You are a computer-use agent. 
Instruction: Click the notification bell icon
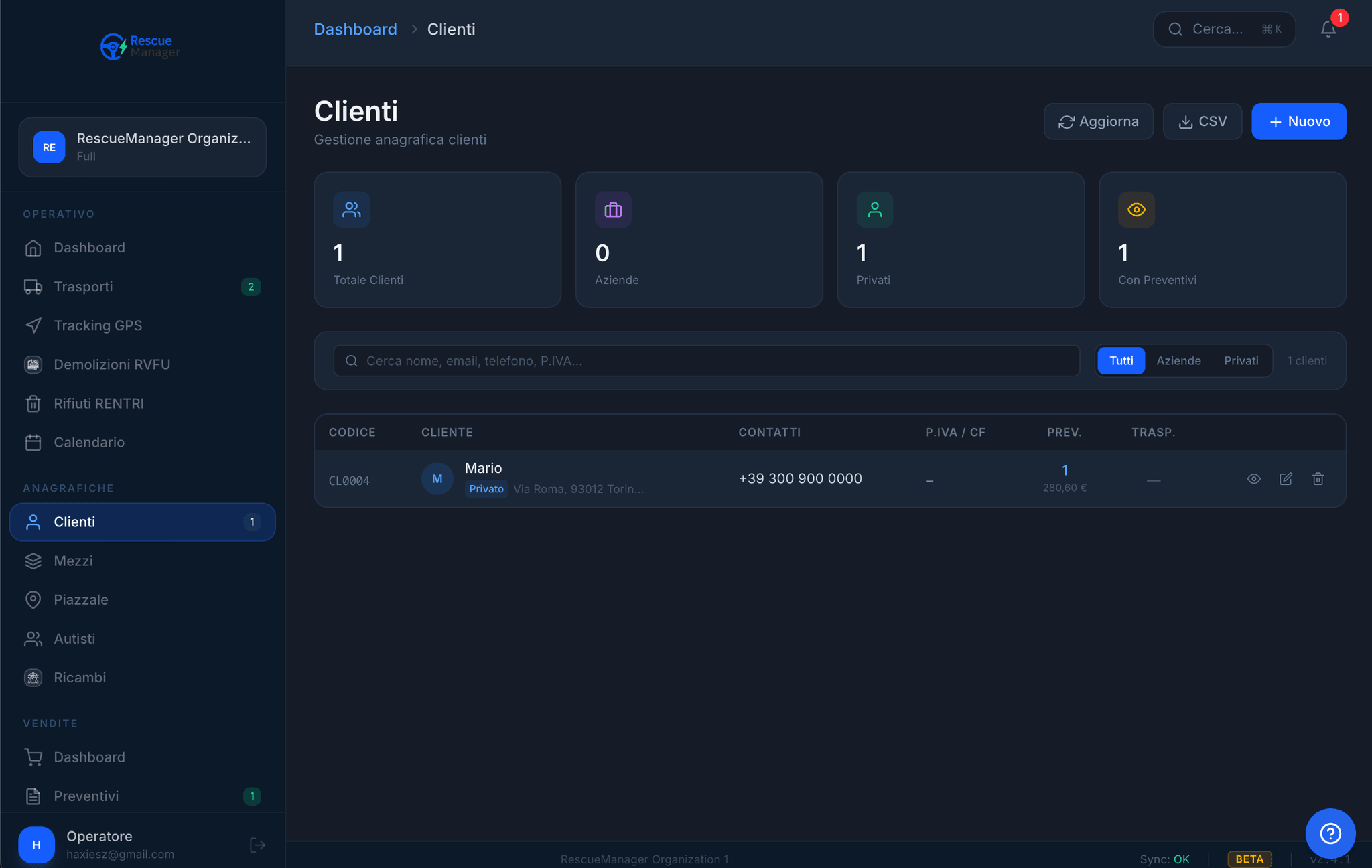(x=1328, y=29)
